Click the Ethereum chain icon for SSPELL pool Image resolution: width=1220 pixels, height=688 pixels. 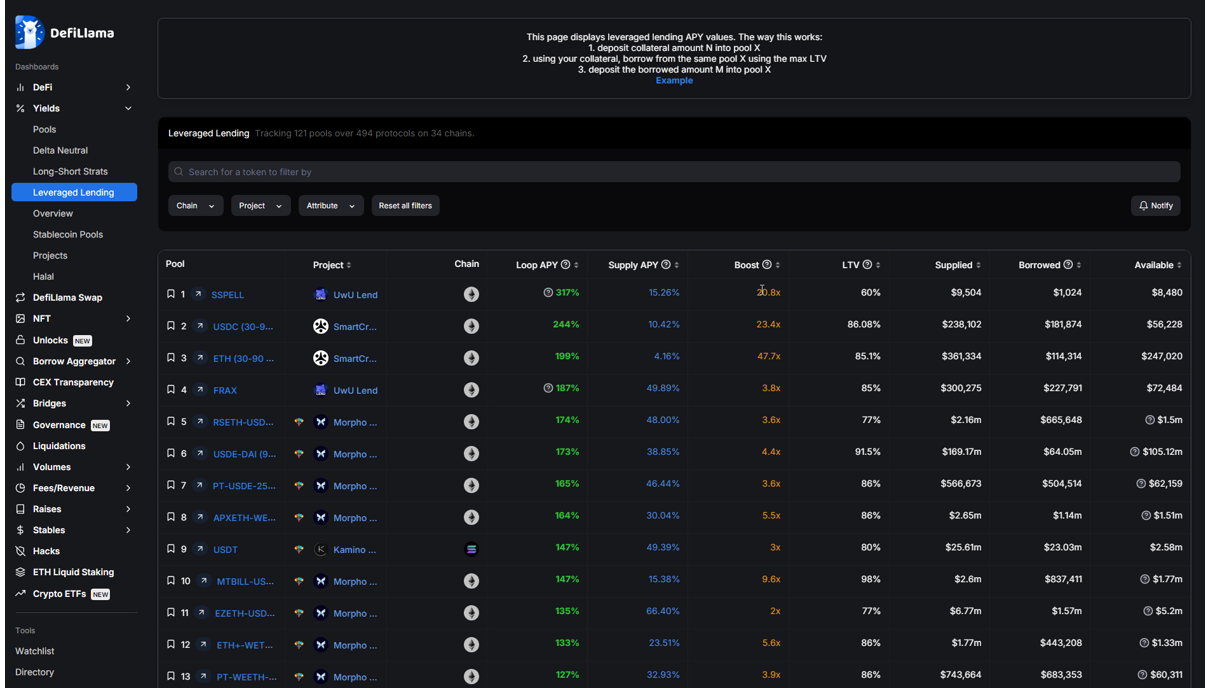point(471,294)
